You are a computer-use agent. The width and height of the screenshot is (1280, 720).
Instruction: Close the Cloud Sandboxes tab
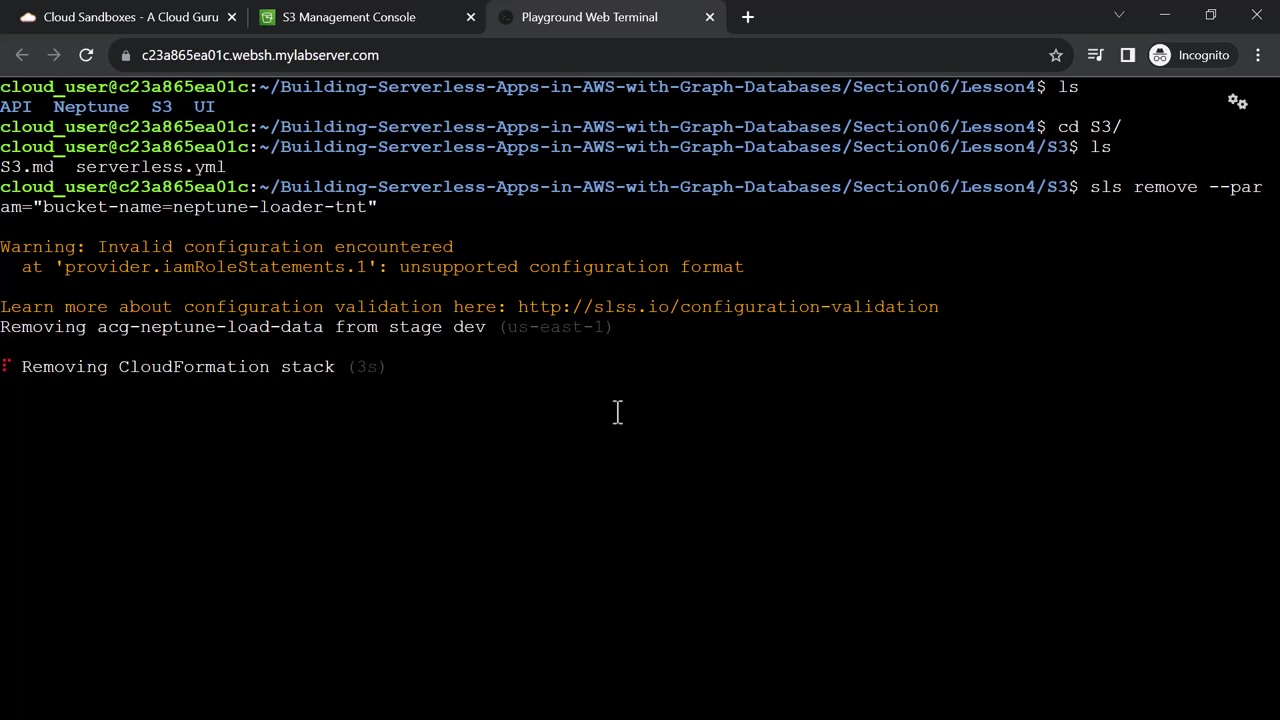tap(232, 17)
